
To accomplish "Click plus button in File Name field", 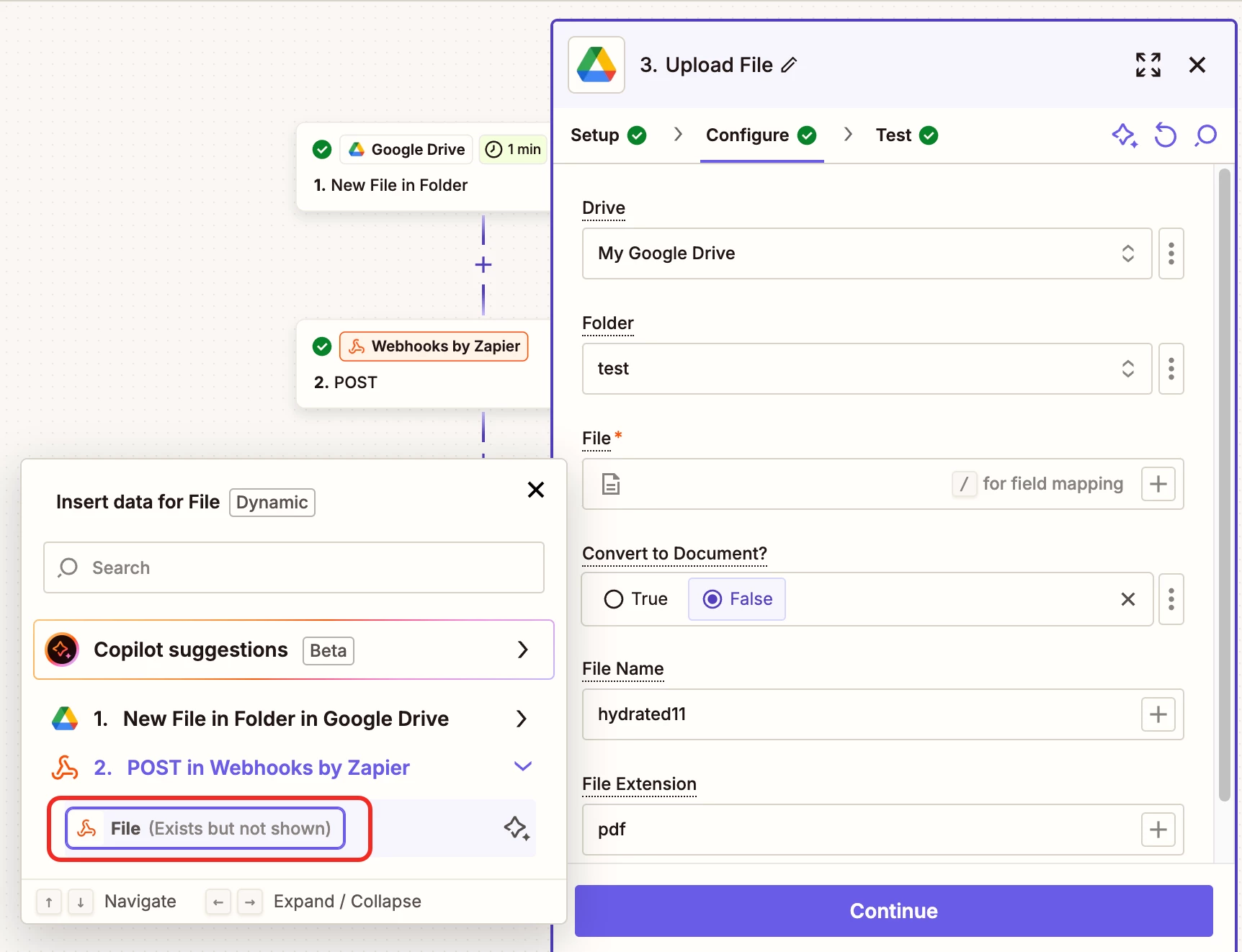I will (1158, 714).
